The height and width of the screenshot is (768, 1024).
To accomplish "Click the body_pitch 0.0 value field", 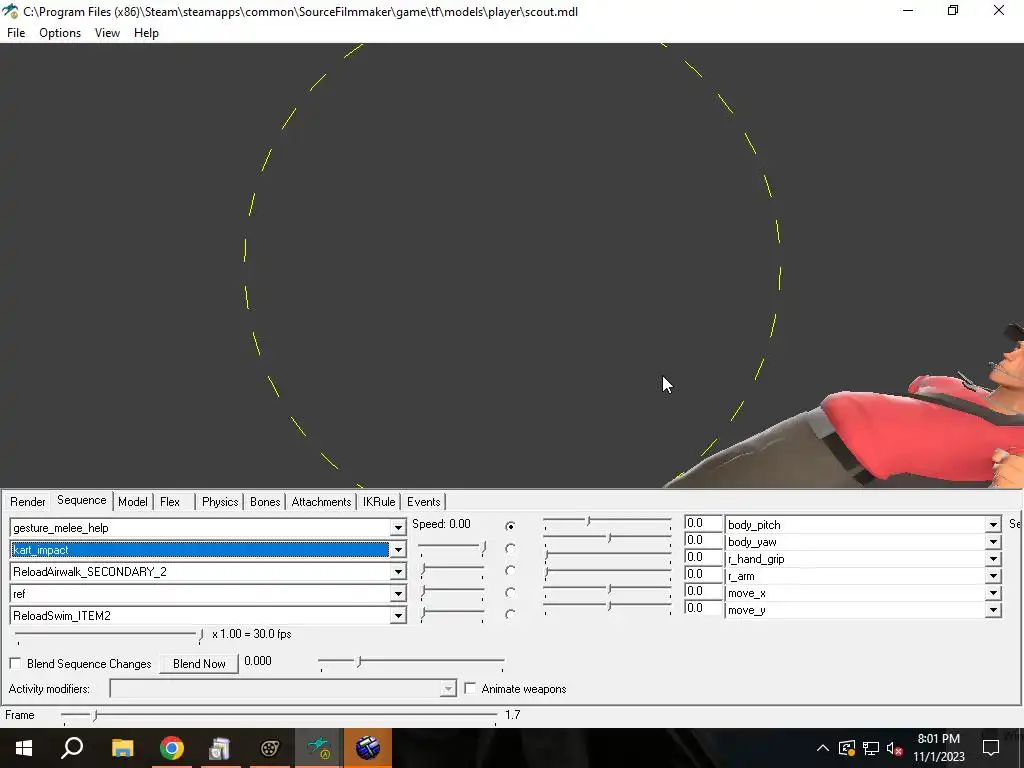I will (703, 523).
